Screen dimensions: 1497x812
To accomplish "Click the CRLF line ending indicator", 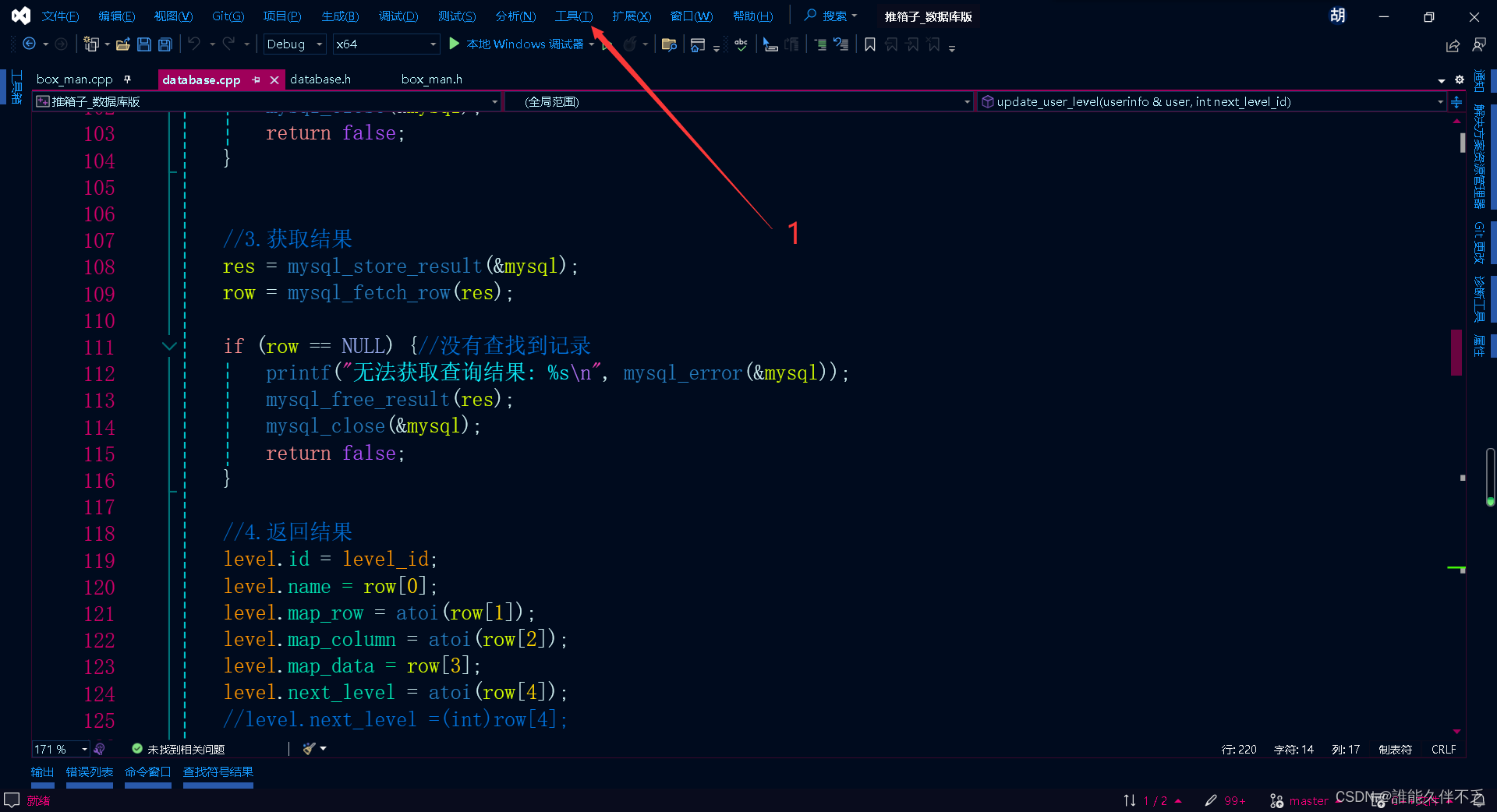I will click(1443, 749).
